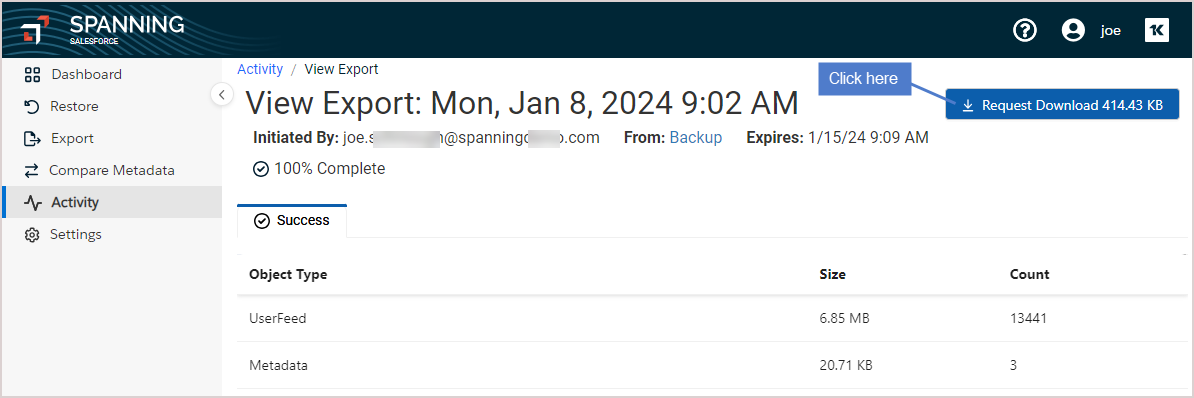The width and height of the screenshot is (1194, 398).
Task: Select the Compare Metadata arrows icon
Action: pyautogui.click(x=31, y=170)
